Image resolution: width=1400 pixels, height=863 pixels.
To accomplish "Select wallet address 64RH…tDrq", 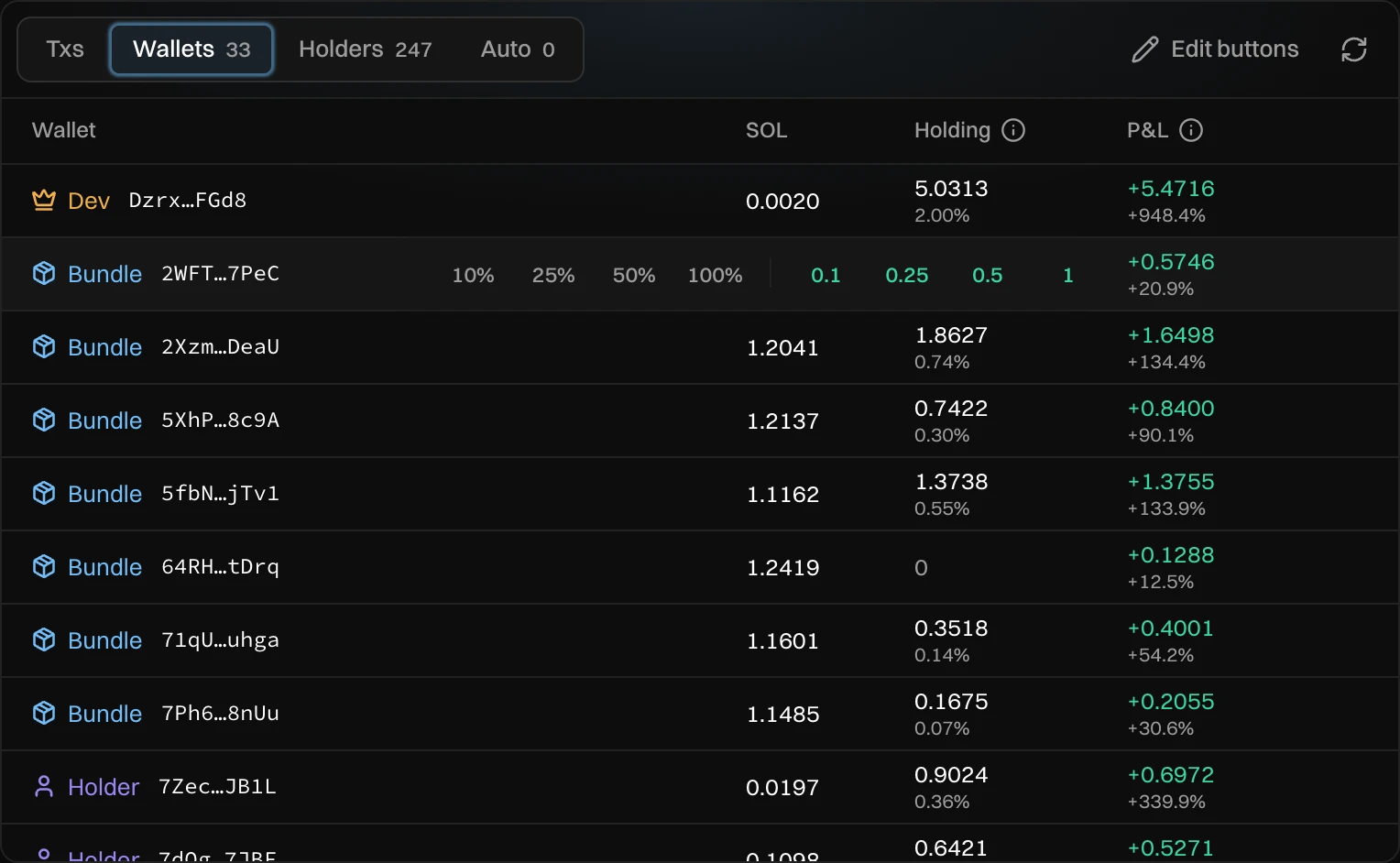I will [220, 566].
